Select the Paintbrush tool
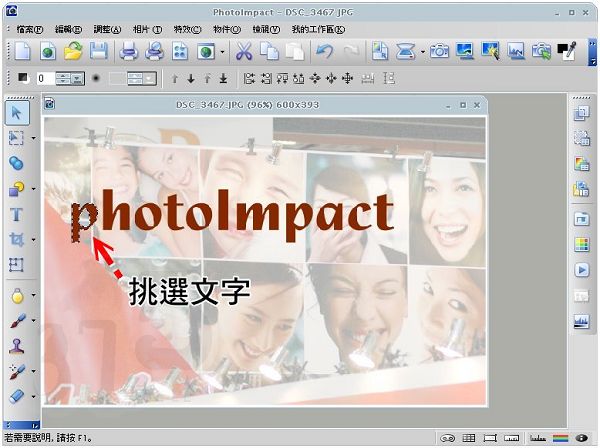The width and height of the screenshot is (600, 448). tap(18, 321)
